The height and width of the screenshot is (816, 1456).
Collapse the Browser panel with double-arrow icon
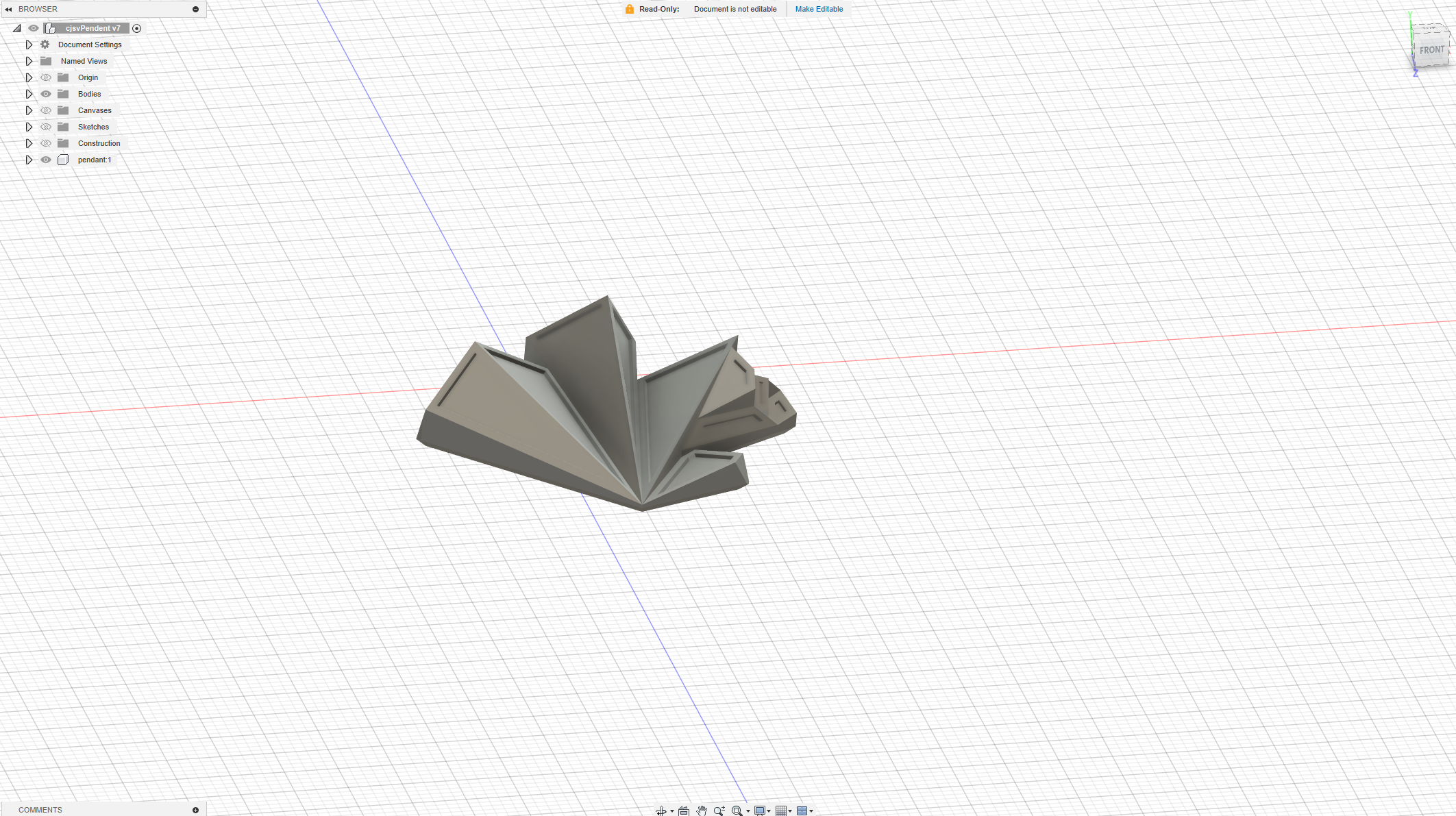coord(8,9)
